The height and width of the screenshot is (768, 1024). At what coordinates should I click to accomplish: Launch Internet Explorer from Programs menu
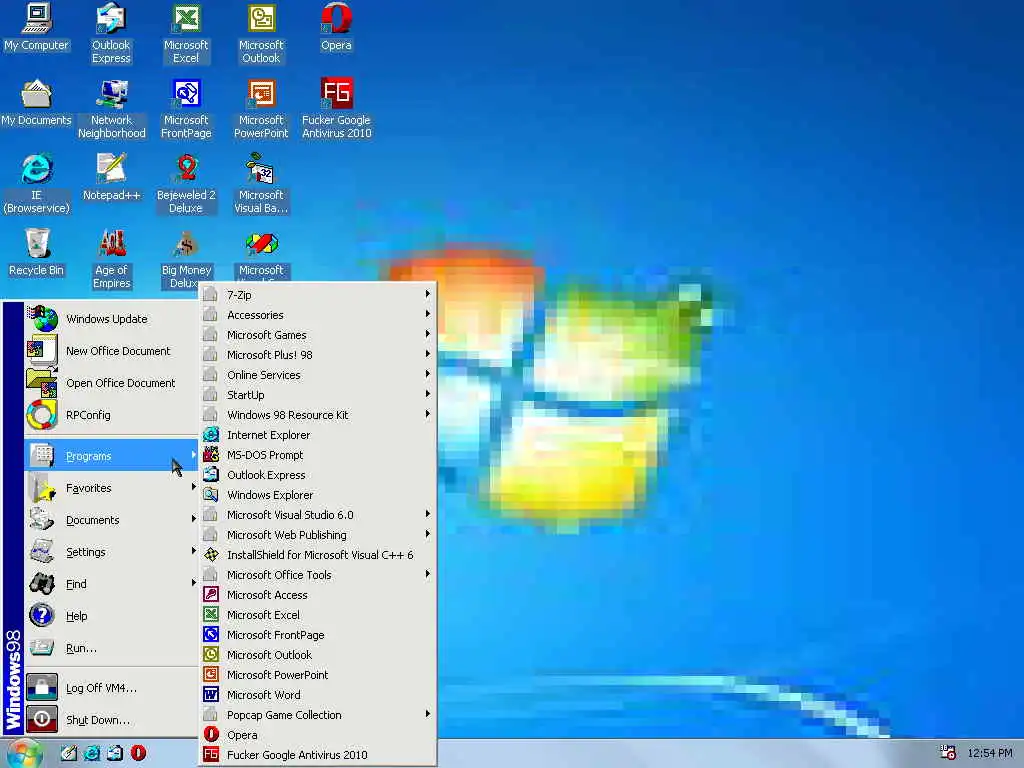pos(317,435)
